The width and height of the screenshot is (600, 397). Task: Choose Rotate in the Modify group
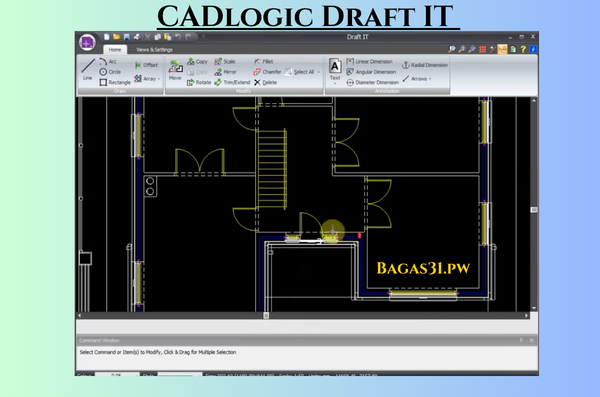(x=199, y=82)
